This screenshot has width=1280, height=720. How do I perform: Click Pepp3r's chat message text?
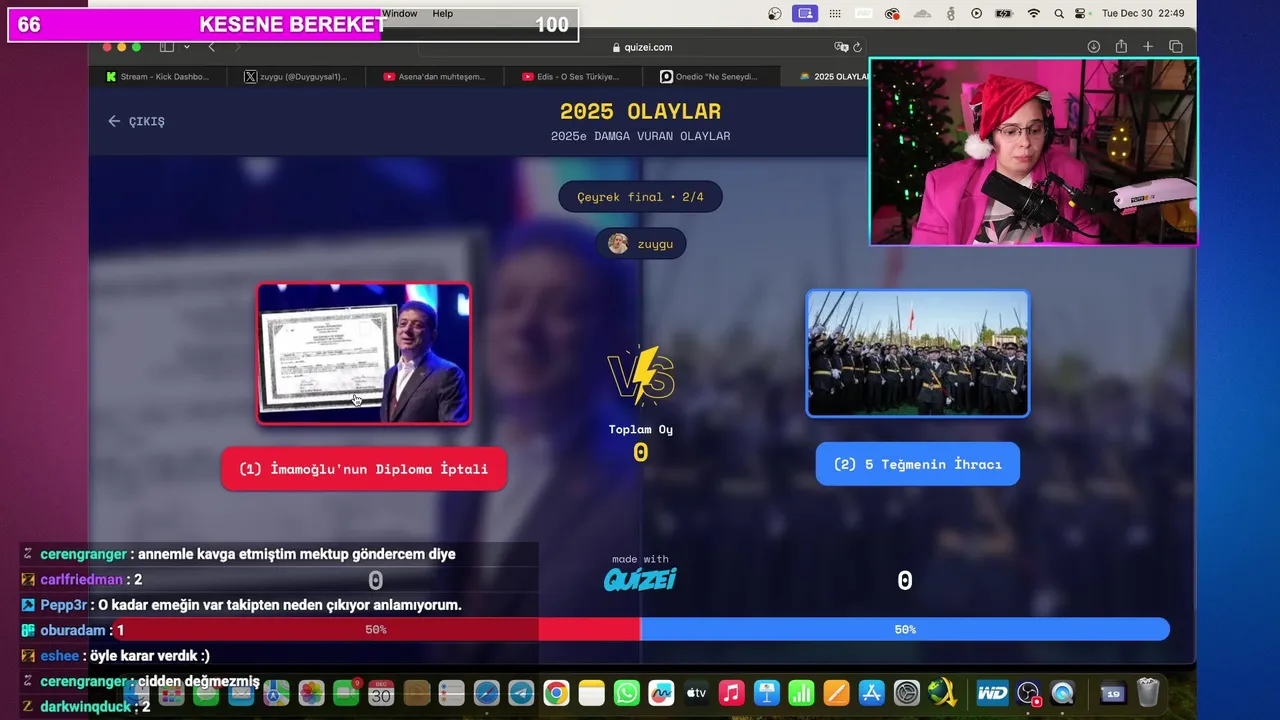[x=280, y=605]
